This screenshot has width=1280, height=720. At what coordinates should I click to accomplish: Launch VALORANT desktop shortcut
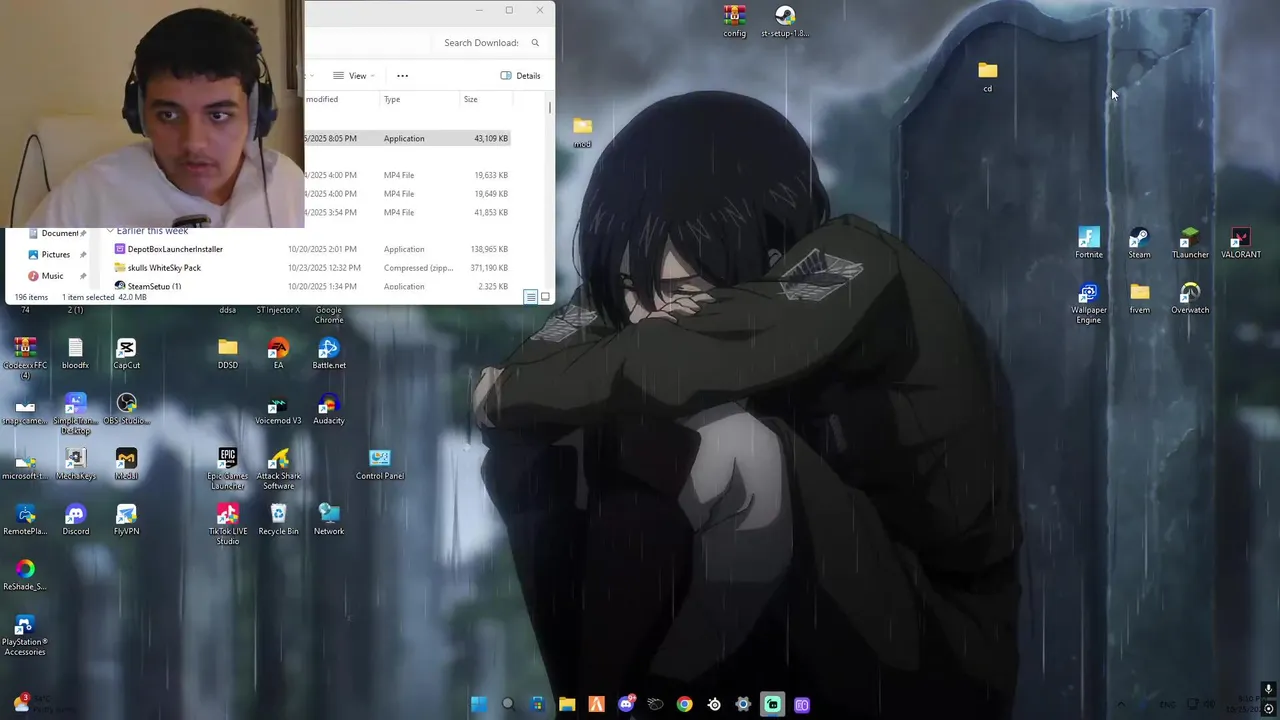point(1241,243)
